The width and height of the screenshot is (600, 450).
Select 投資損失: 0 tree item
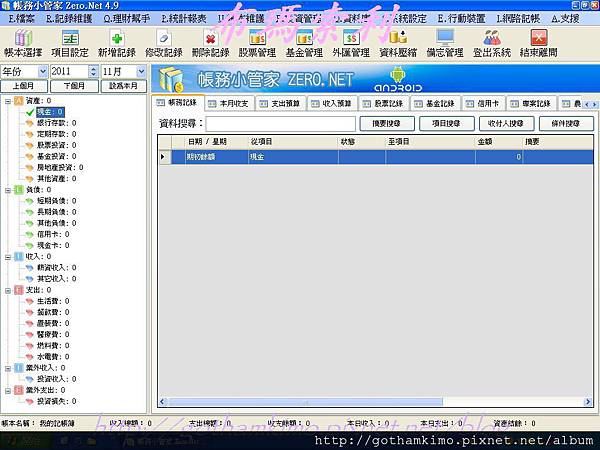[x=56, y=401]
